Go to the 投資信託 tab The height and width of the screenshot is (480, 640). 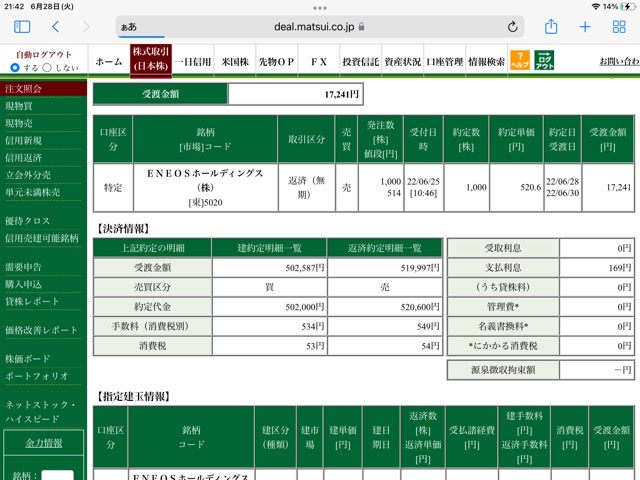361,62
